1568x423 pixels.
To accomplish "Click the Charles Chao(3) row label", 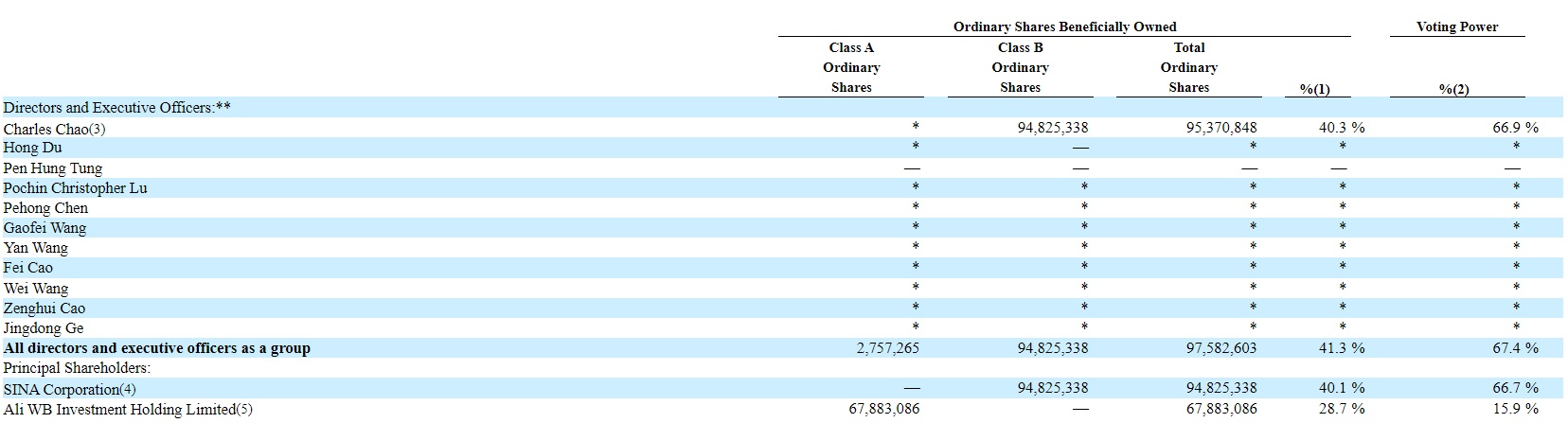I will (54, 129).
